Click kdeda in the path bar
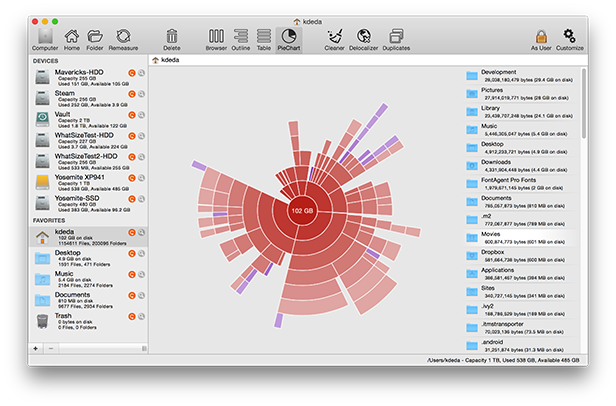 click(166, 60)
